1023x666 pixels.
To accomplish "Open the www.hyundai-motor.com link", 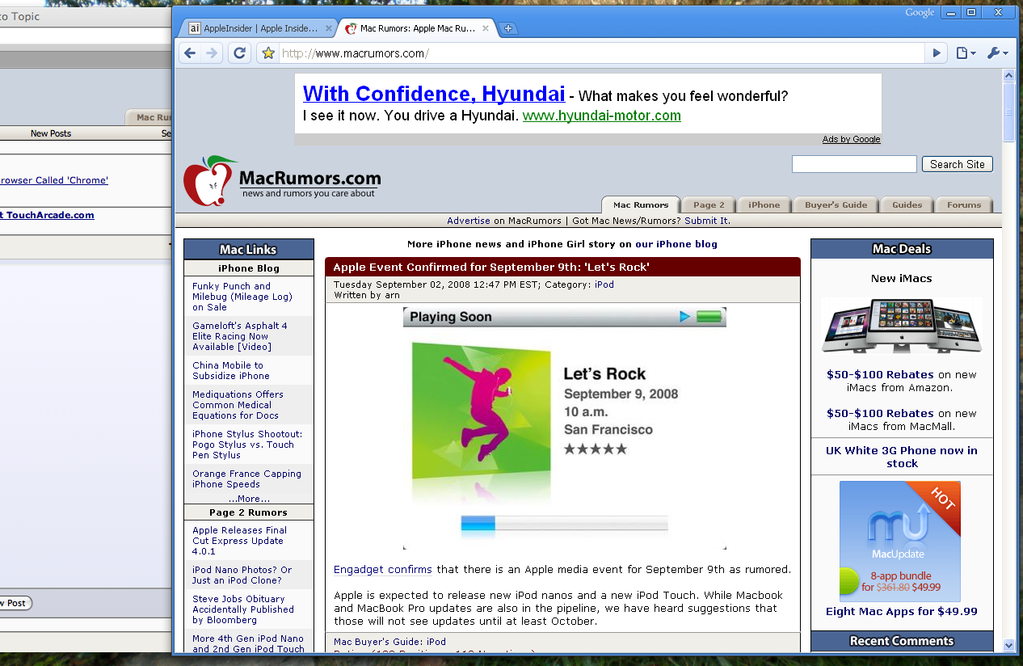I will pos(602,115).
